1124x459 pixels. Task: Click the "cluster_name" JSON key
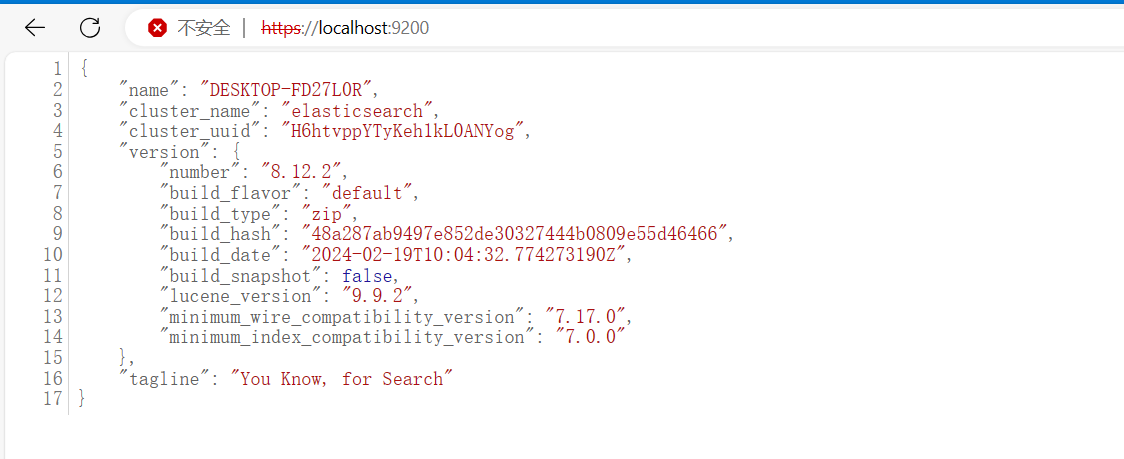[190, 110]
